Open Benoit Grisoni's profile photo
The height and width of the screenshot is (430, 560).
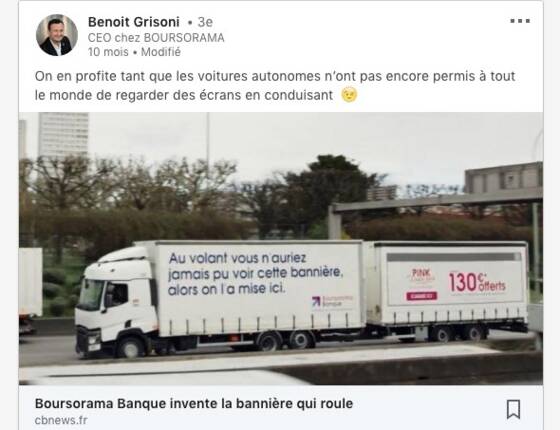pyautogui.click(x=57, y=35)
